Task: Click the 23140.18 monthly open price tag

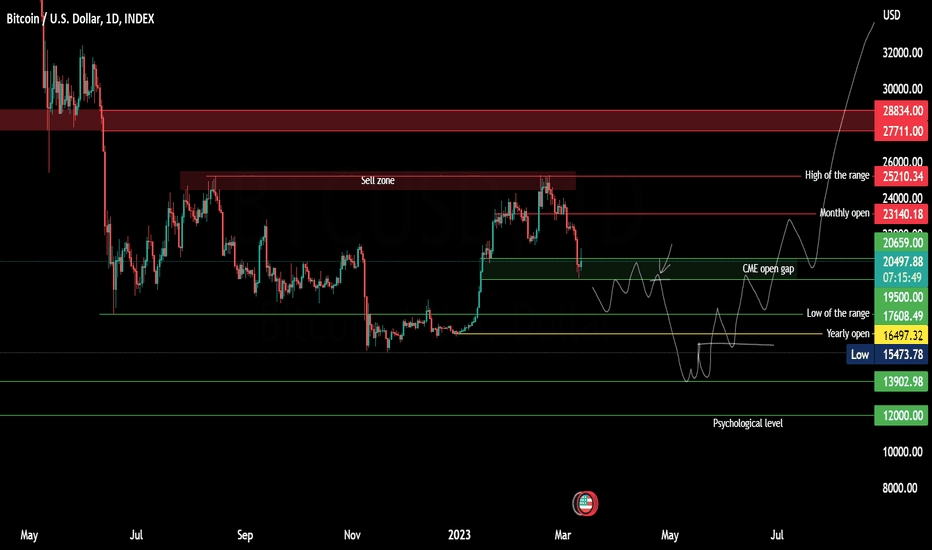Action: (901, 213)
